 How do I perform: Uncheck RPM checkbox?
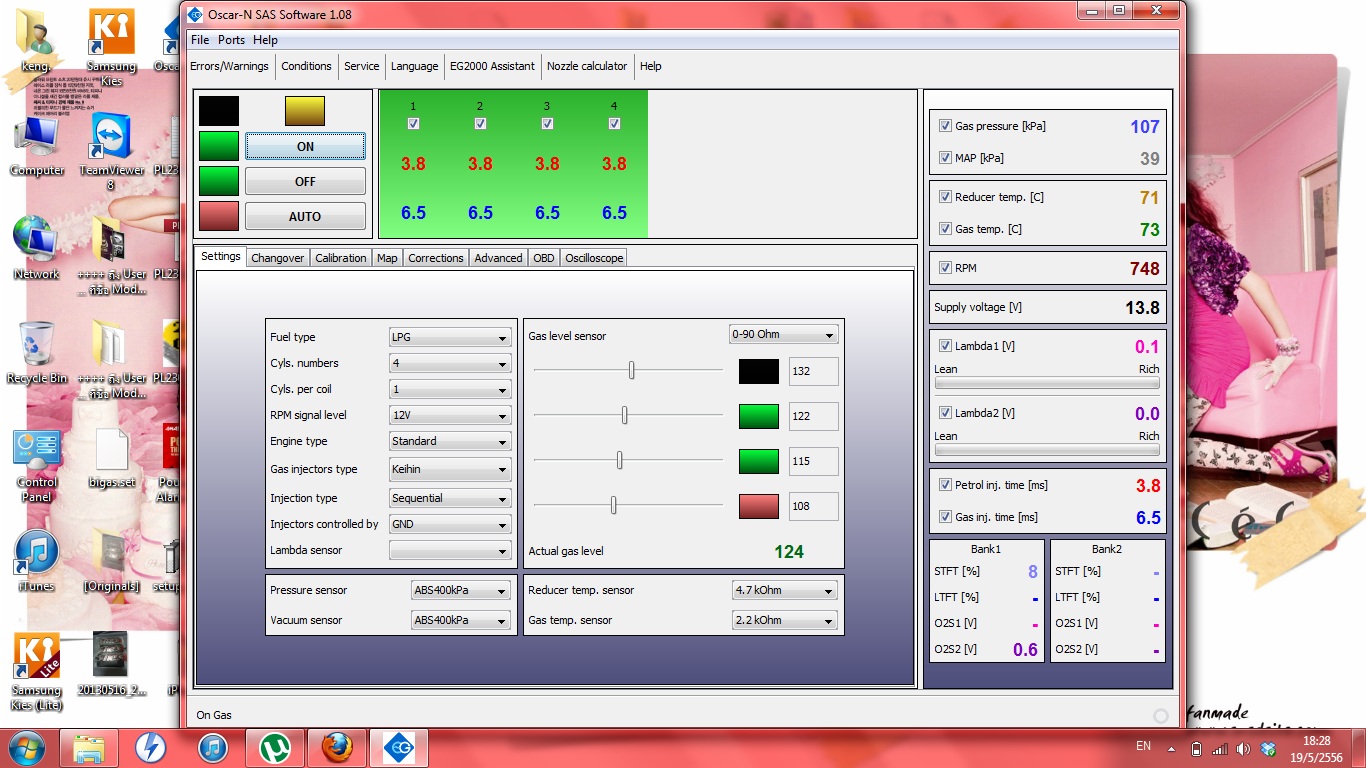945,268
